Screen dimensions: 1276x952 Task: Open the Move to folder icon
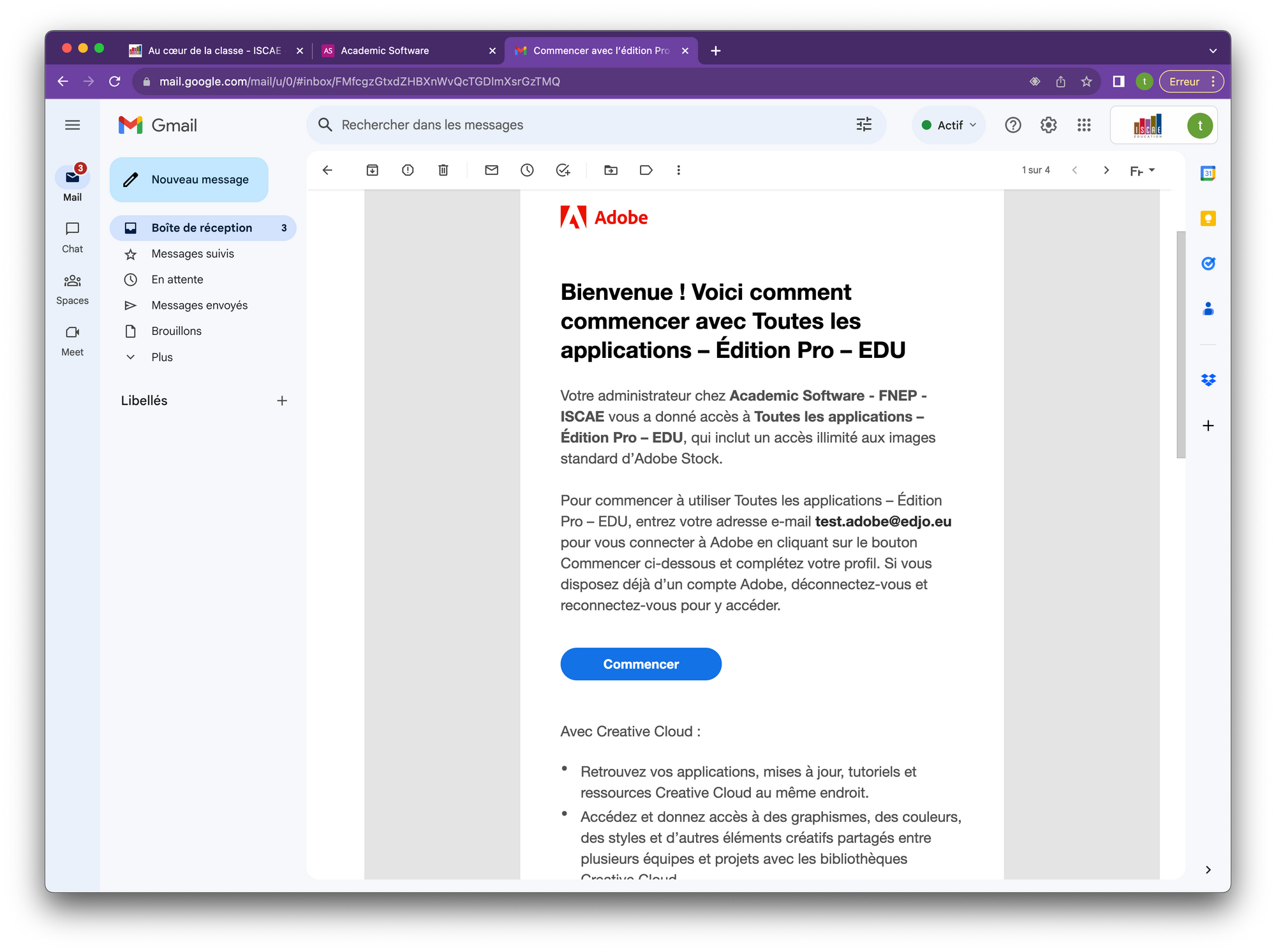[x=611, y=170]
